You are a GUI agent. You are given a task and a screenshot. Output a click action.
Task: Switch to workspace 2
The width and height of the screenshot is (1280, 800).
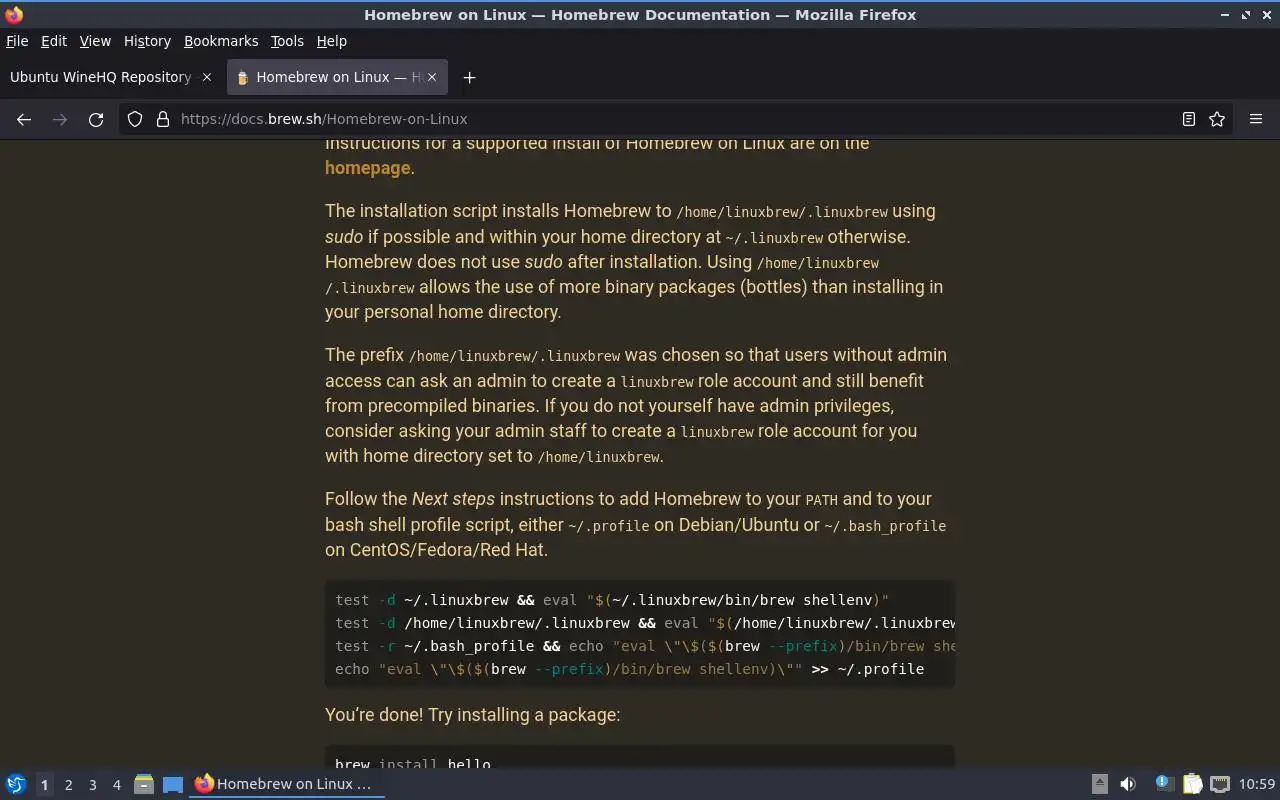tap(68, 785)
